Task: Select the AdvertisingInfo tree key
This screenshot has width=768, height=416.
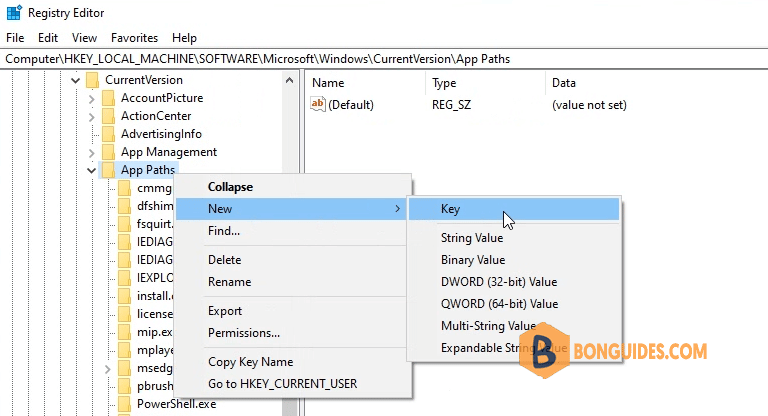Action: [x=161, y=134]
